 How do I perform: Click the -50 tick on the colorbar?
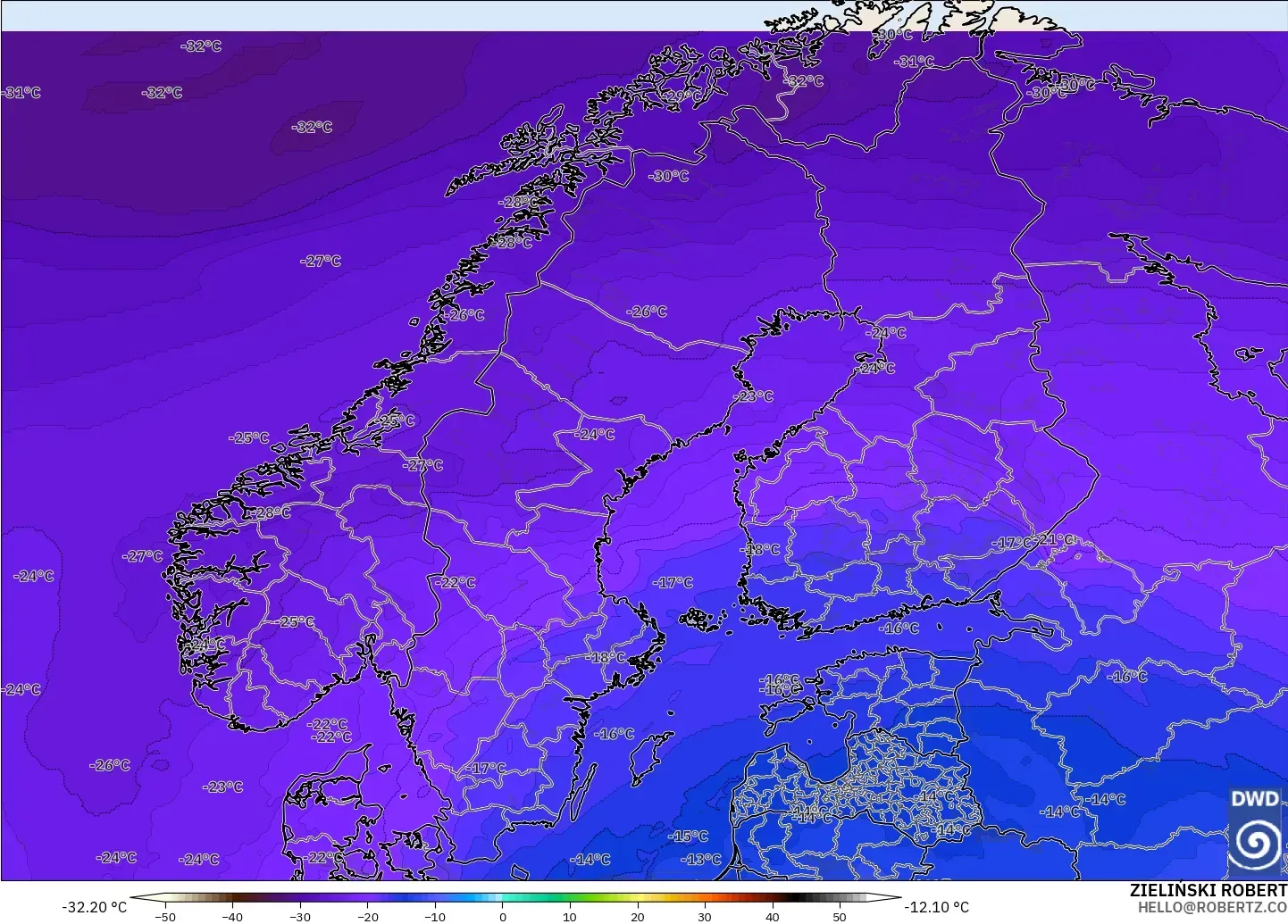(x=165, y=917)
